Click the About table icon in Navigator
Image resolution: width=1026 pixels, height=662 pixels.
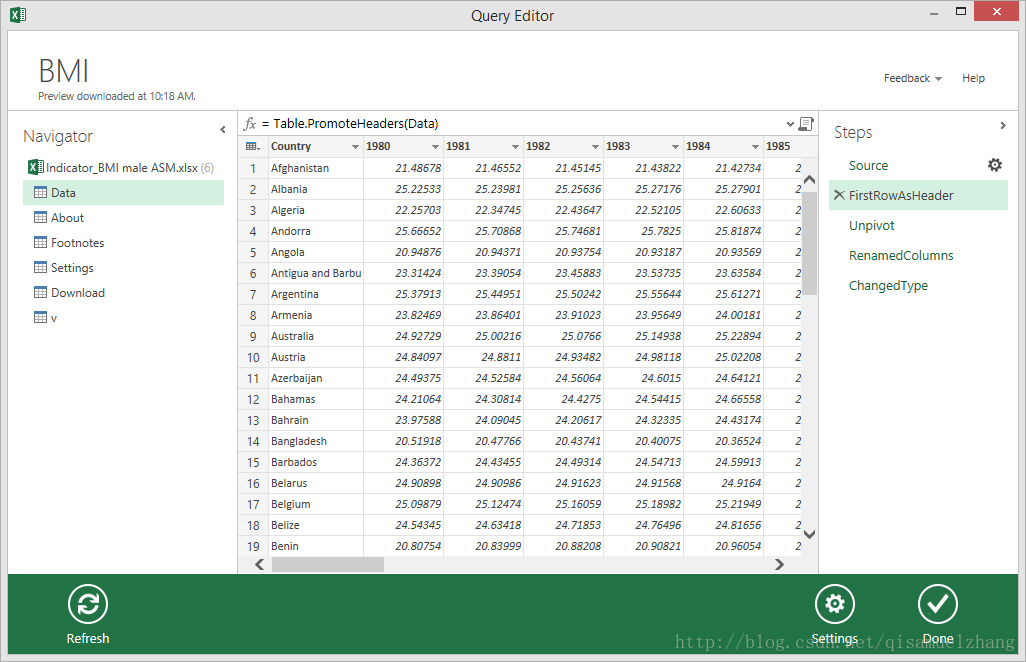point(41,217)
